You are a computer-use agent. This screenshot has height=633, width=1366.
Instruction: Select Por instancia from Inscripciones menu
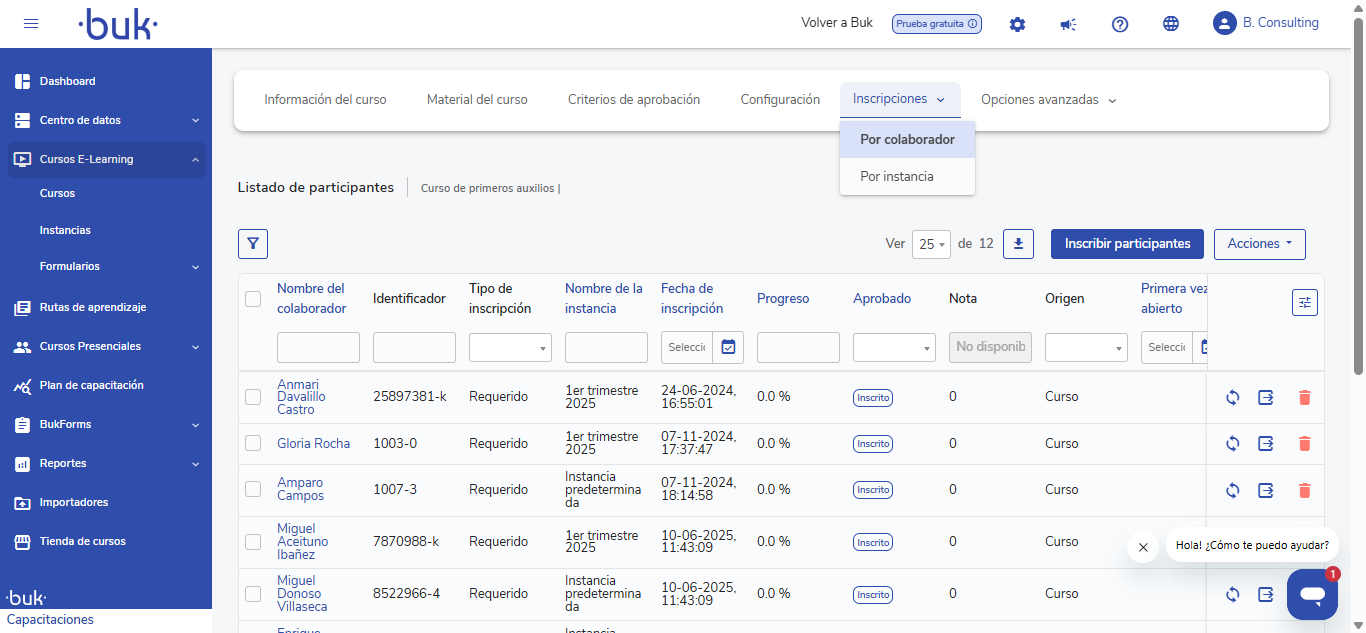click(897, 176)
